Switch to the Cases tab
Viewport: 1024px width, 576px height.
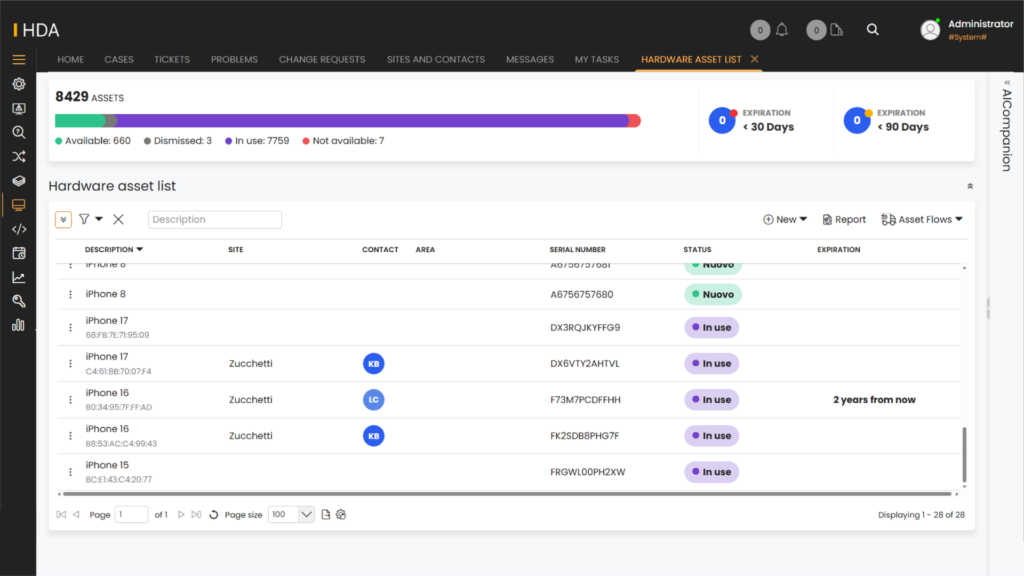[119, 59]
